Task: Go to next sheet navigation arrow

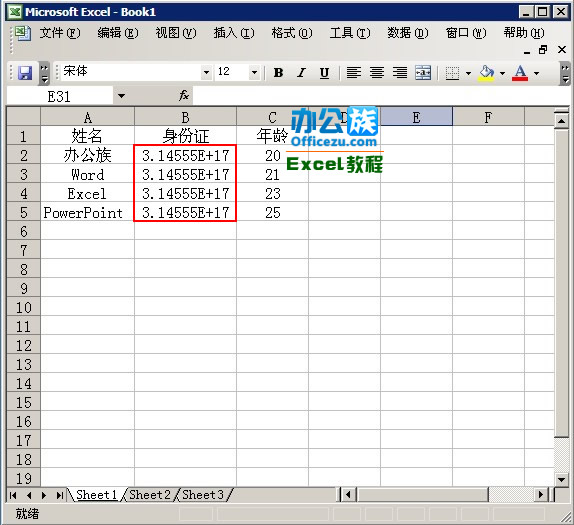Action: (x=44, y=495)
